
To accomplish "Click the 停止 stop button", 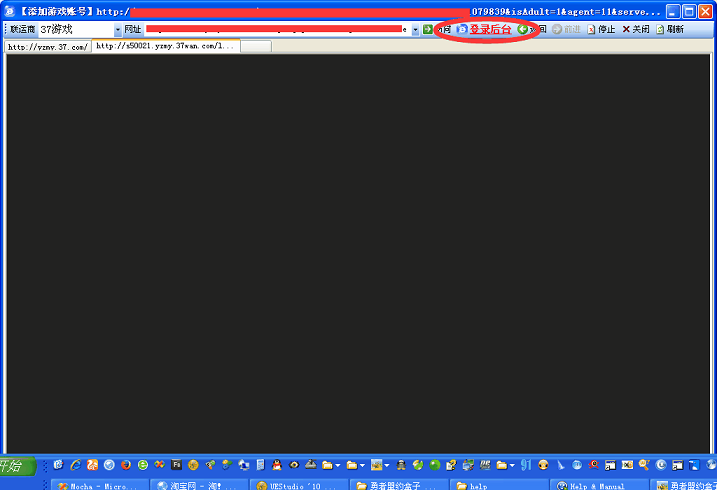I will pyautogui.click(x=601, y=29).
